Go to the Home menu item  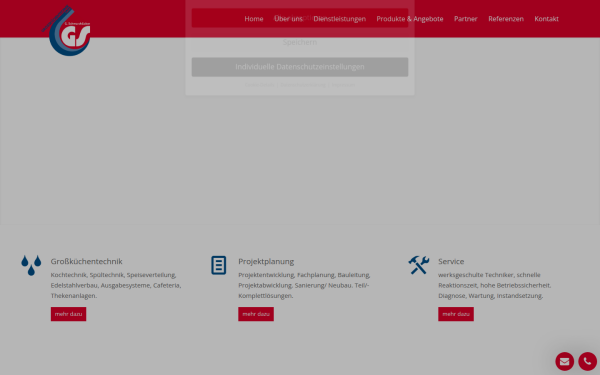(254, 19)
